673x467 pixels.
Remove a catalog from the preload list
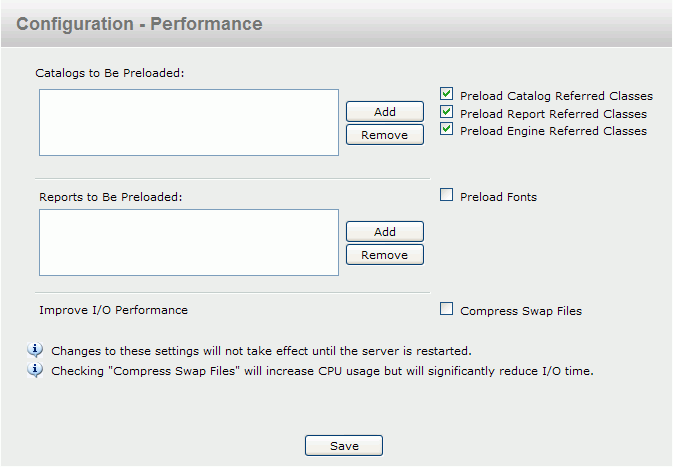pyautogui.click(x=385, y=135)
